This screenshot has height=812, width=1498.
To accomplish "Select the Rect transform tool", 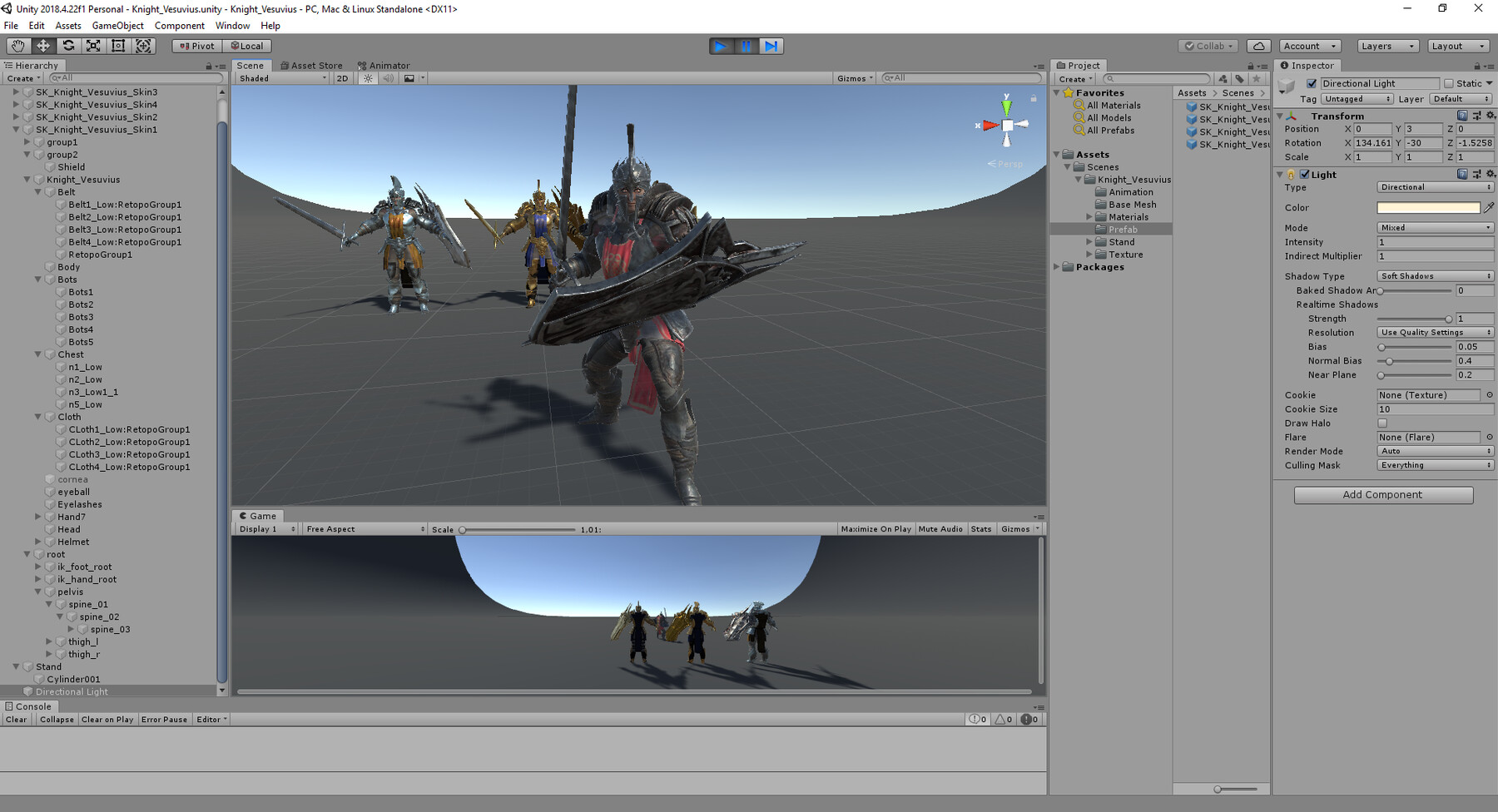I will pyautogui.click(x=118, y=46).
